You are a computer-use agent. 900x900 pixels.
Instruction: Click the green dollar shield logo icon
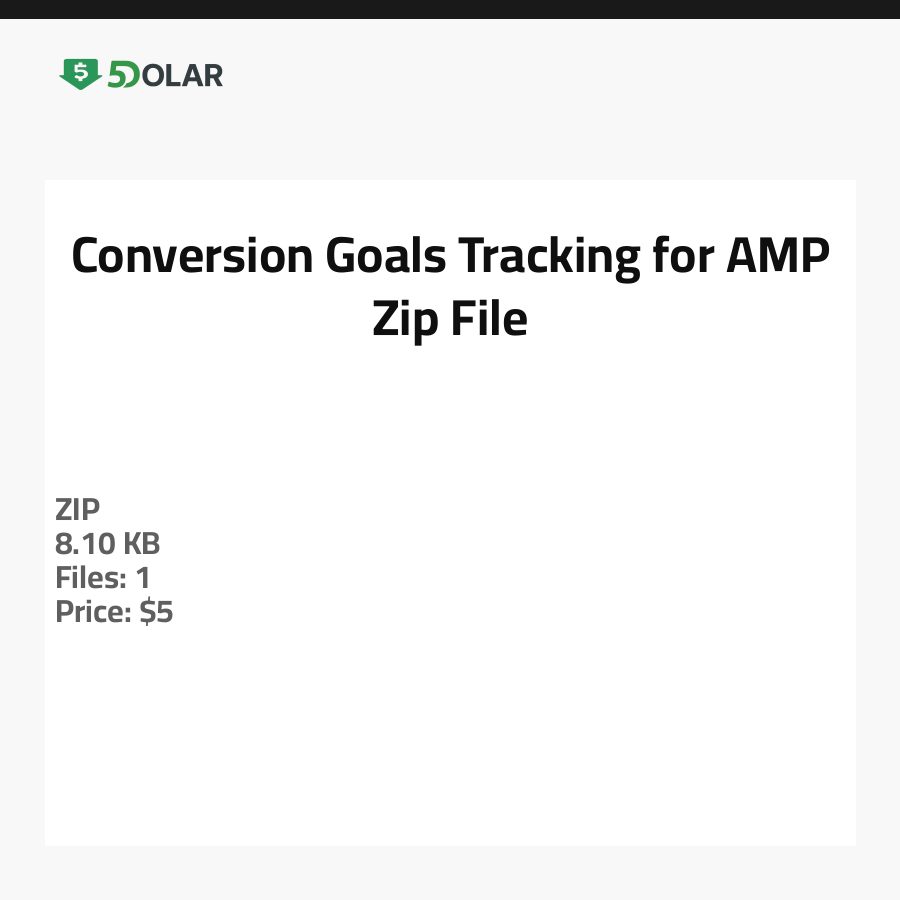80,73
